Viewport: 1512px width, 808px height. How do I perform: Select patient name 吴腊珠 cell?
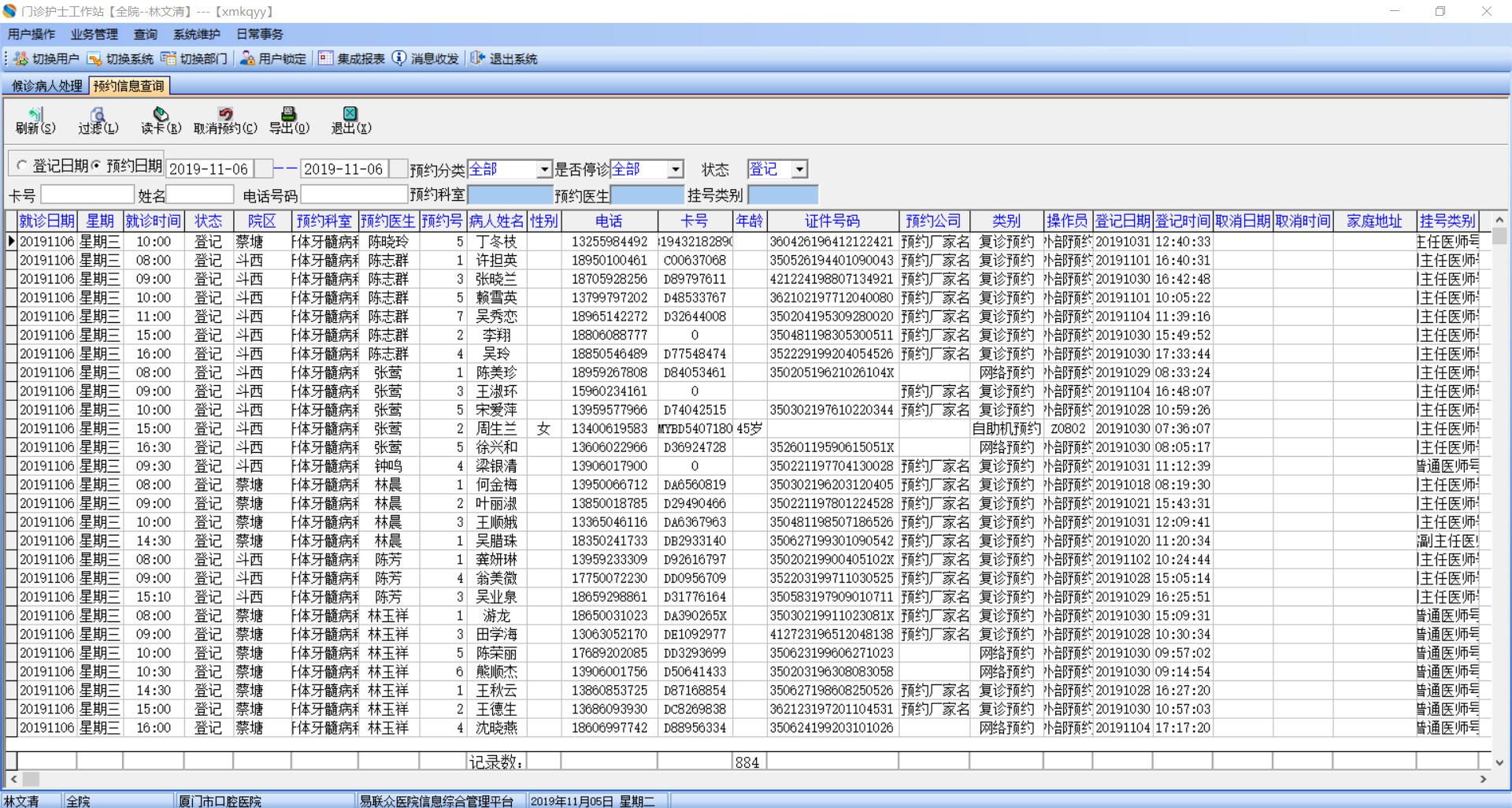click(x=496, y=541)
